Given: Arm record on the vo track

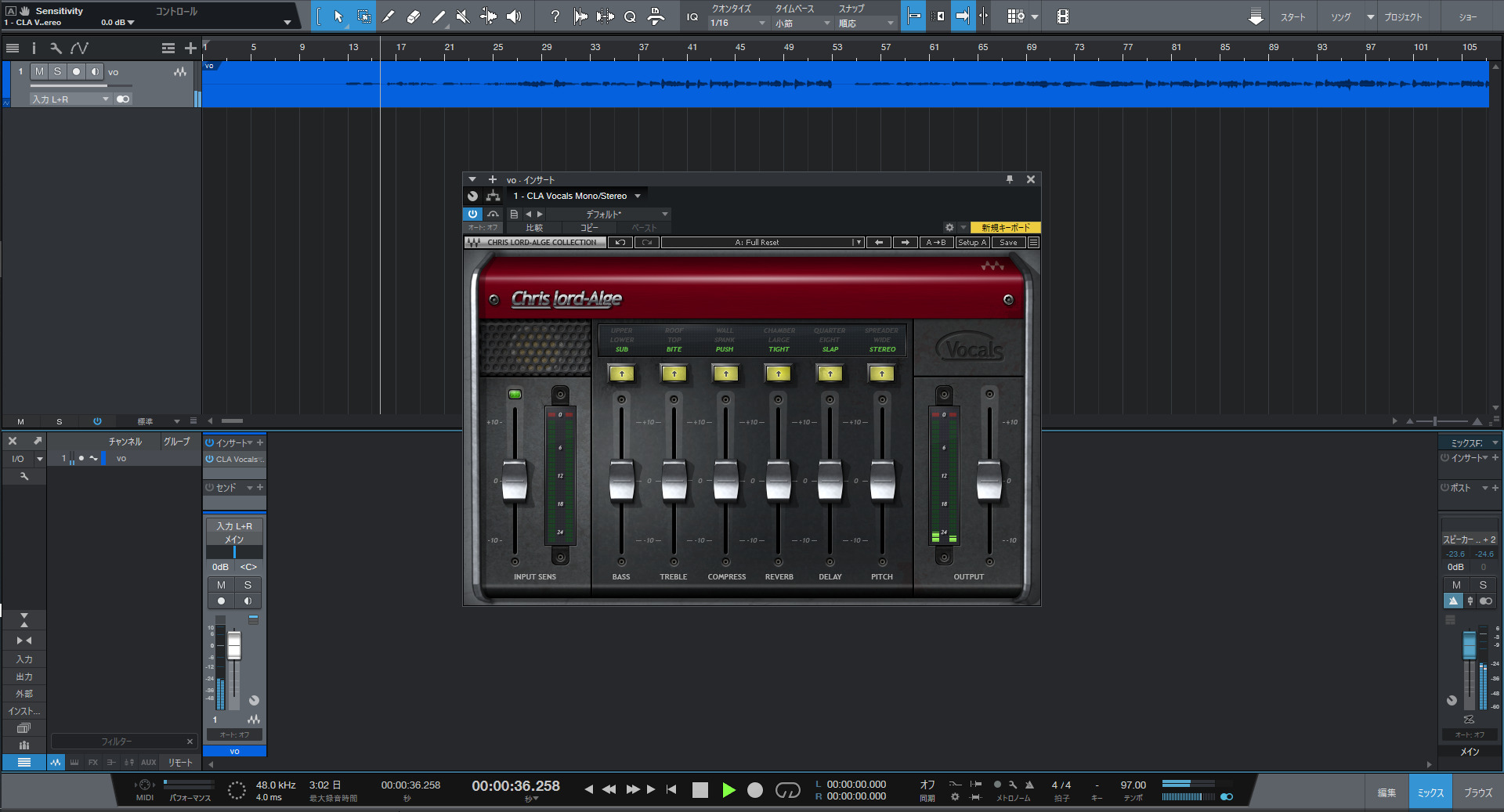Looking at the screenshot, I should [76, 71].
